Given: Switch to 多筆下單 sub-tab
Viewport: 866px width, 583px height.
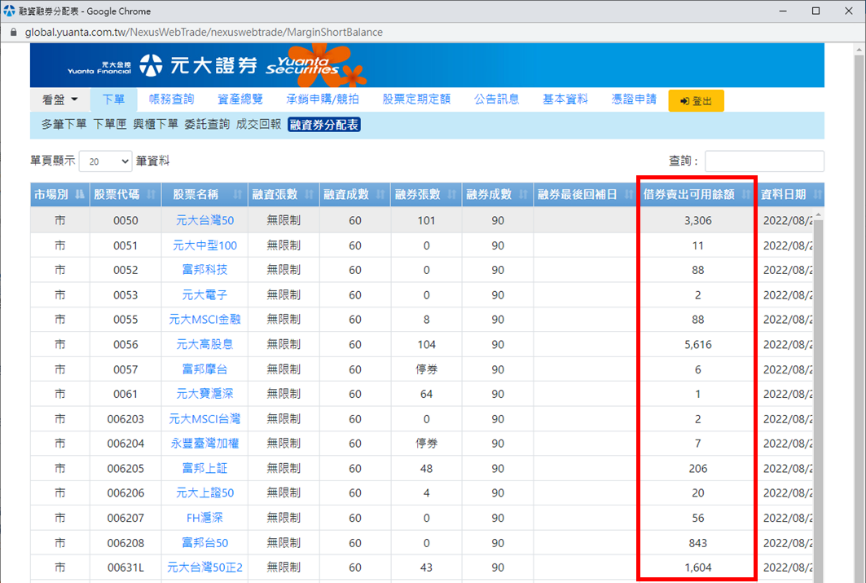Looking at the screenshot, I should point(64,125).
